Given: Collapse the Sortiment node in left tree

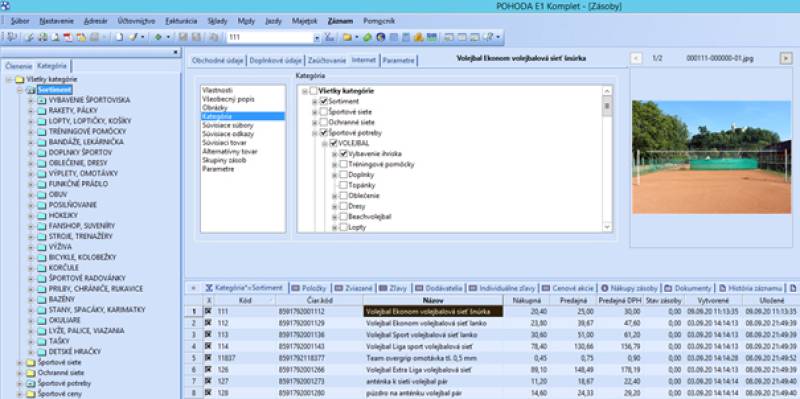Looking at the screenshot, I should pyautogui.click(x=19, y=90).
